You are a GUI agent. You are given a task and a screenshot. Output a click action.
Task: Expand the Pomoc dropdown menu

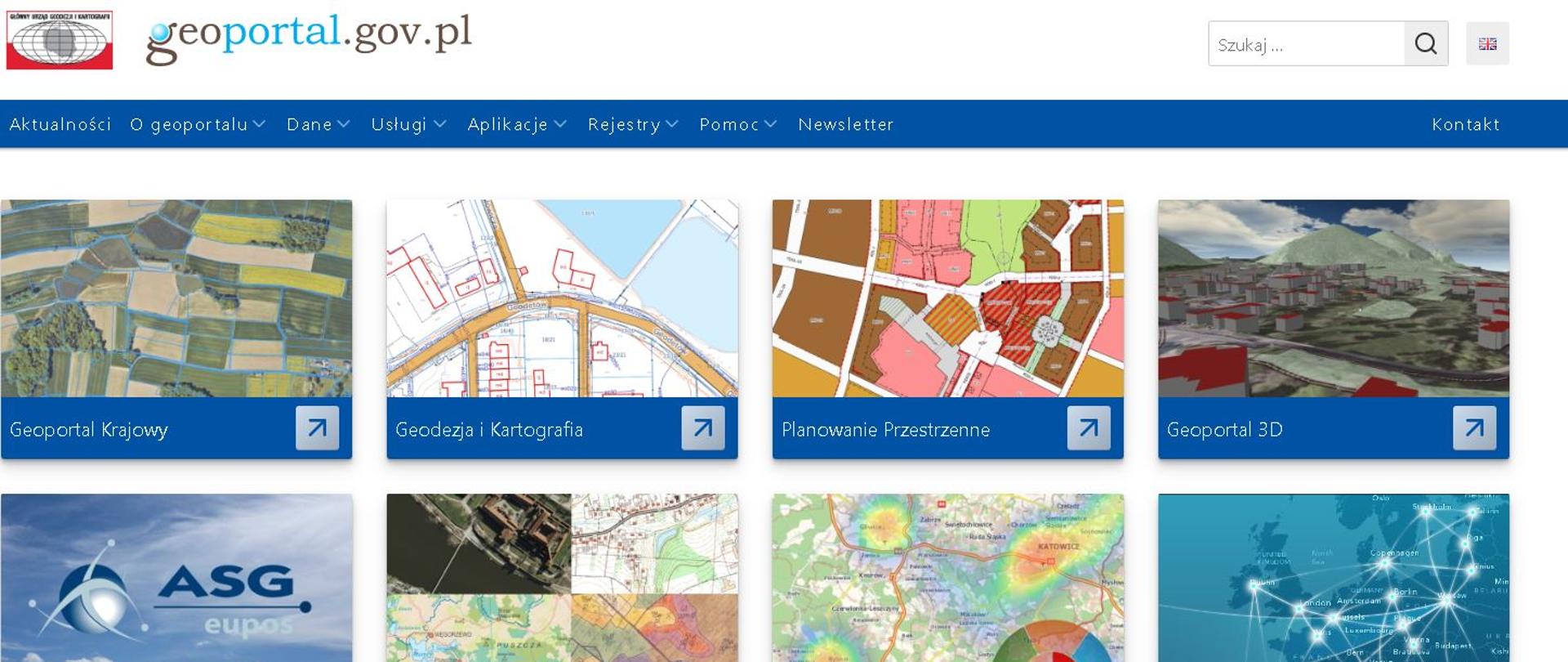(x=737, y=124)
